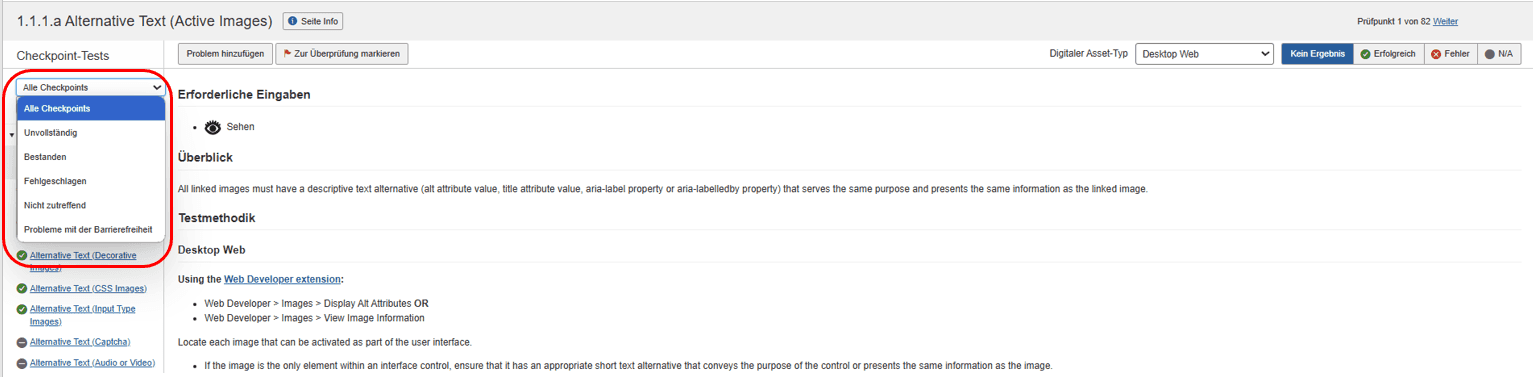The height and width of the screenshot is (377, 1533).
Task: Open the Digitaler Asset-Typ dropdown
Action: tap(1204, 54)
